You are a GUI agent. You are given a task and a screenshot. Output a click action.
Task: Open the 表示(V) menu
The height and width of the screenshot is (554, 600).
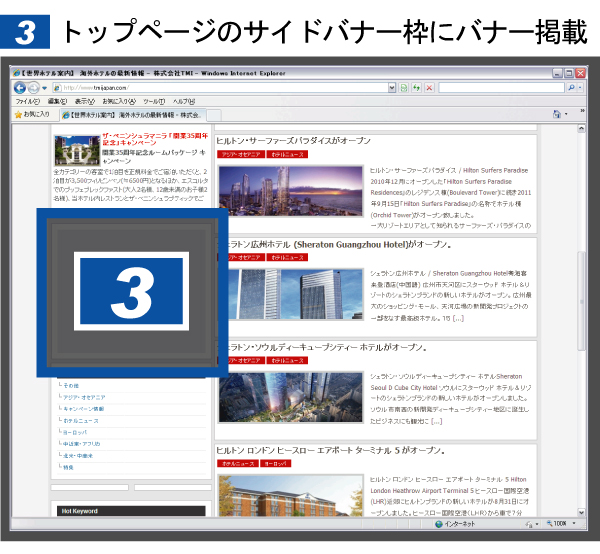[x=85, y=101]
